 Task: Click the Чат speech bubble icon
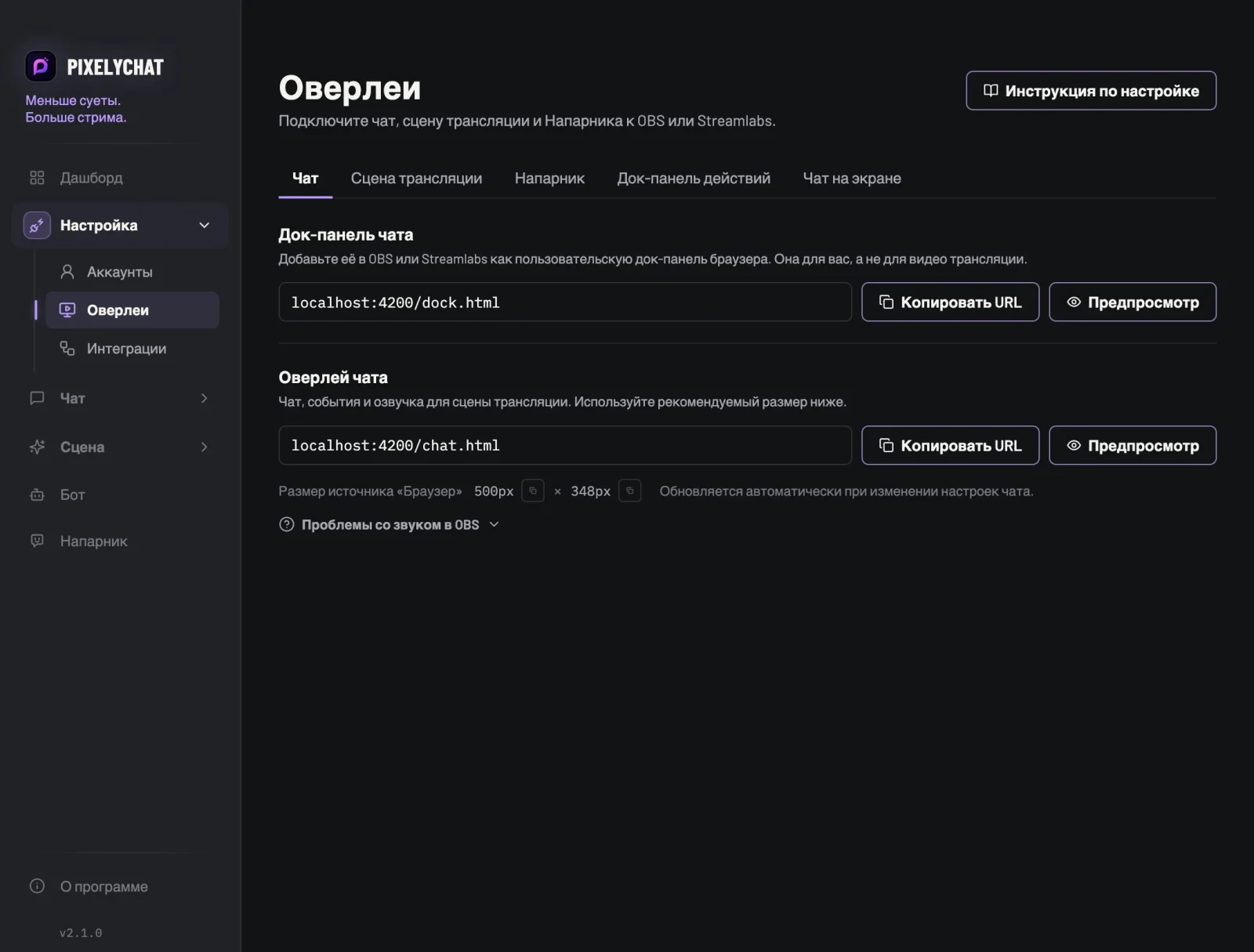coord(37,398)
